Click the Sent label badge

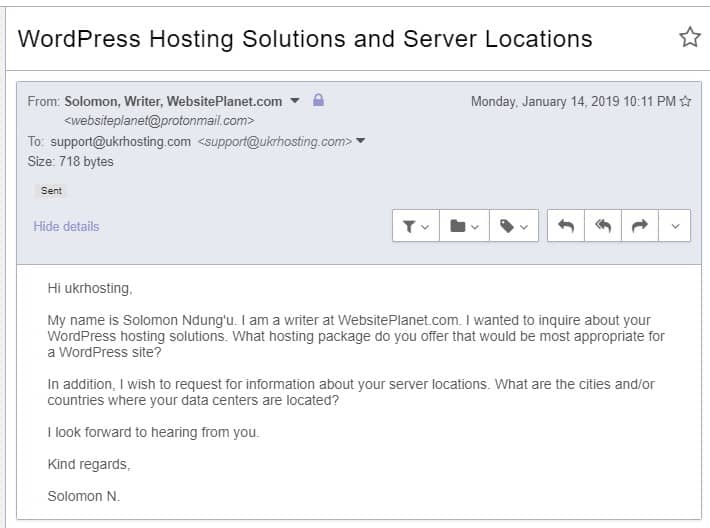(x=51, y=191)
